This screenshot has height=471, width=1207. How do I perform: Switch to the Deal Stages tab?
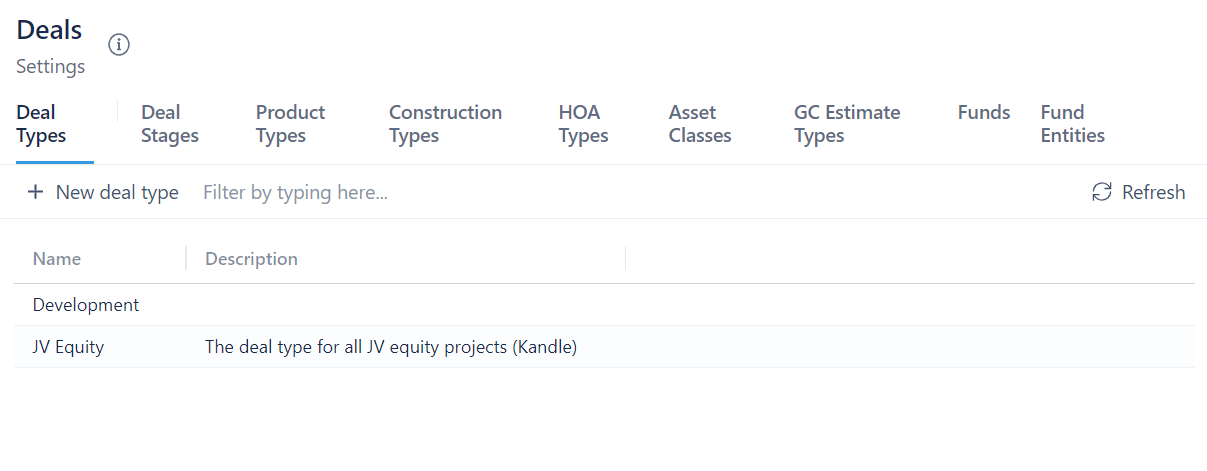click(x=170, y=124)
